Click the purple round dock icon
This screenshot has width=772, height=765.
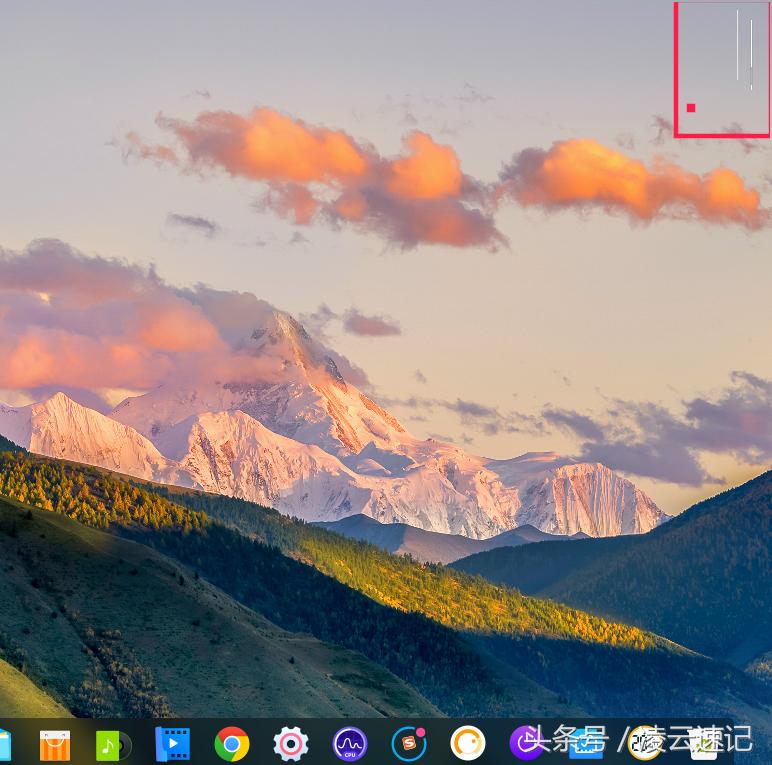click(525, 743)
